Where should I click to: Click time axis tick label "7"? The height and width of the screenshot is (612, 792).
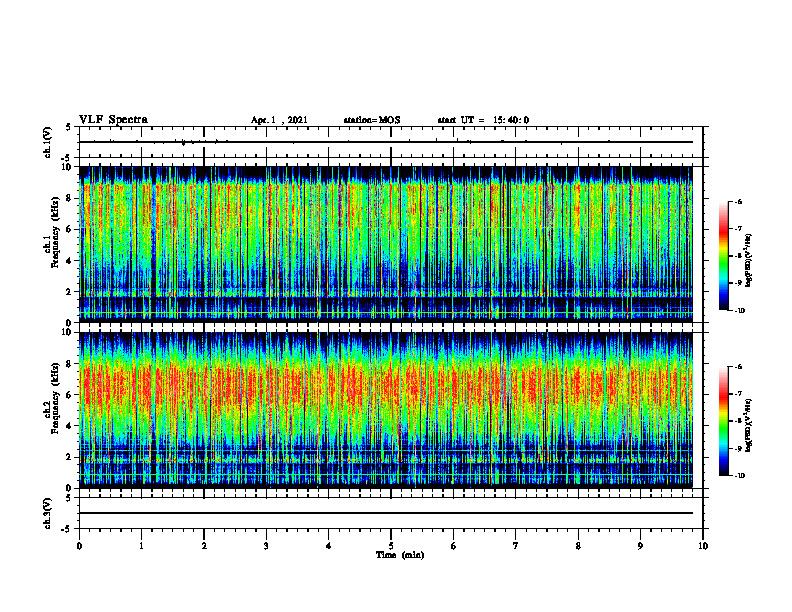click(516, 546)
